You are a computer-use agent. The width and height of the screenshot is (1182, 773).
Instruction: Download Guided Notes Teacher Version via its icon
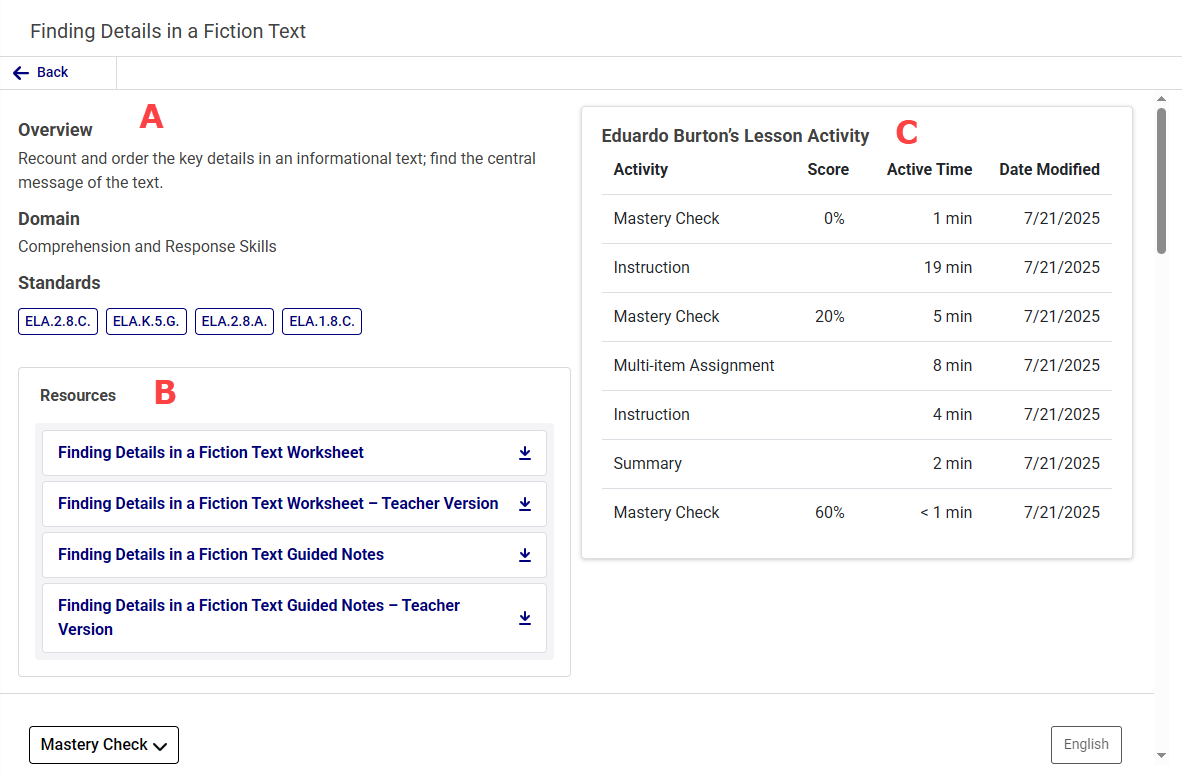pos(525,618)
